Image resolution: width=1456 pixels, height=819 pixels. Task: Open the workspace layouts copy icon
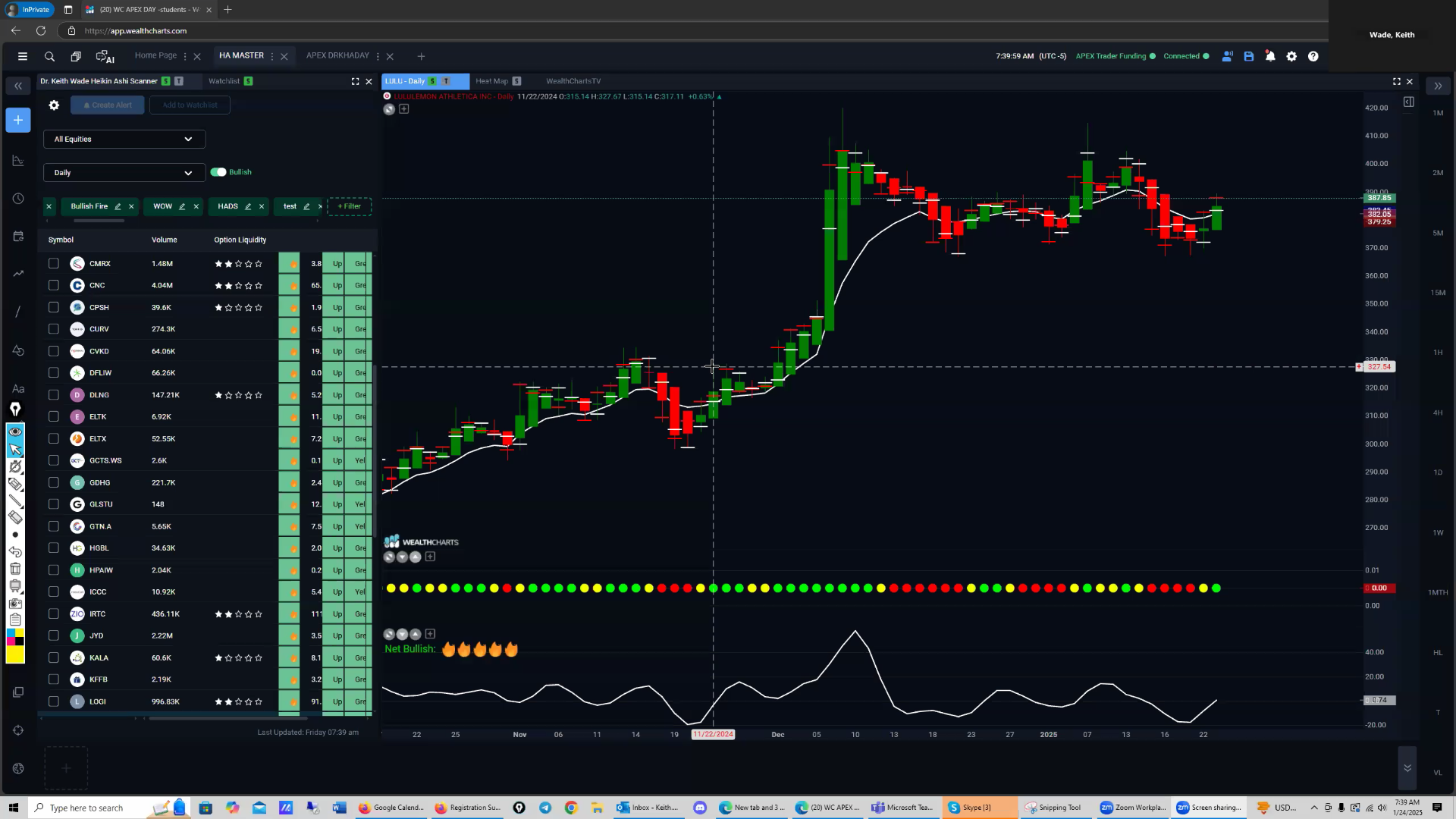[76, 56]
